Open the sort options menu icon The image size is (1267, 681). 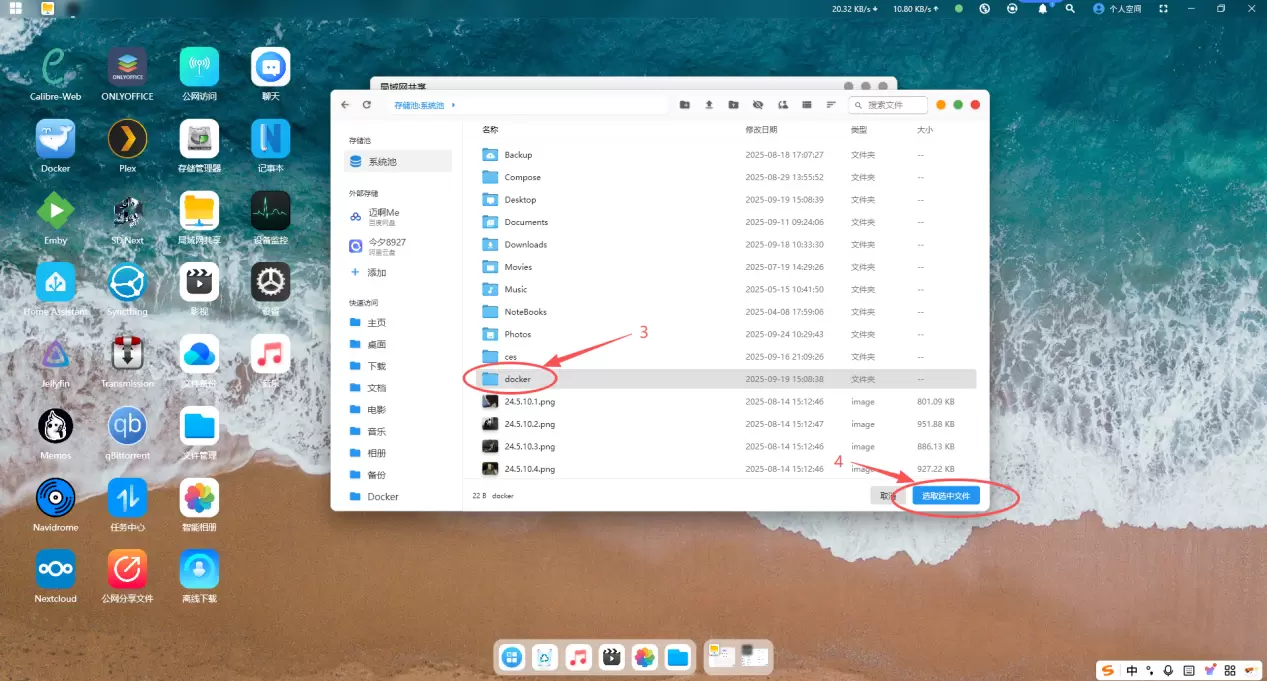(830, 105)
